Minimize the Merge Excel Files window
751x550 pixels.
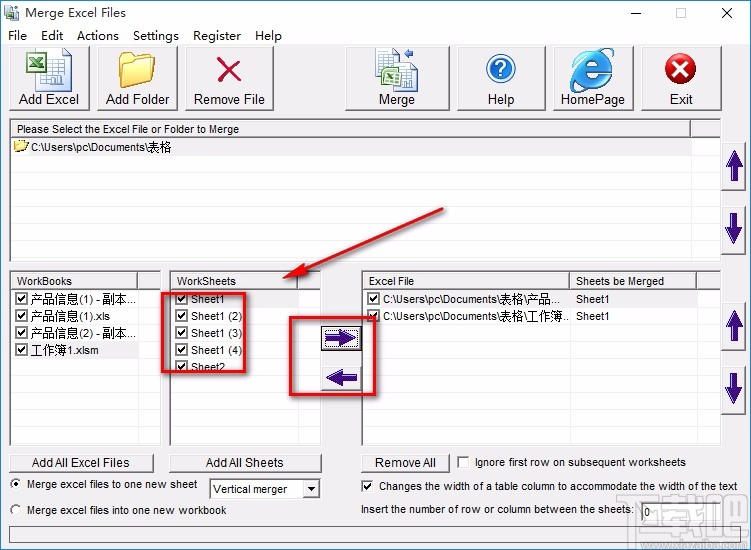click(636, 13)
